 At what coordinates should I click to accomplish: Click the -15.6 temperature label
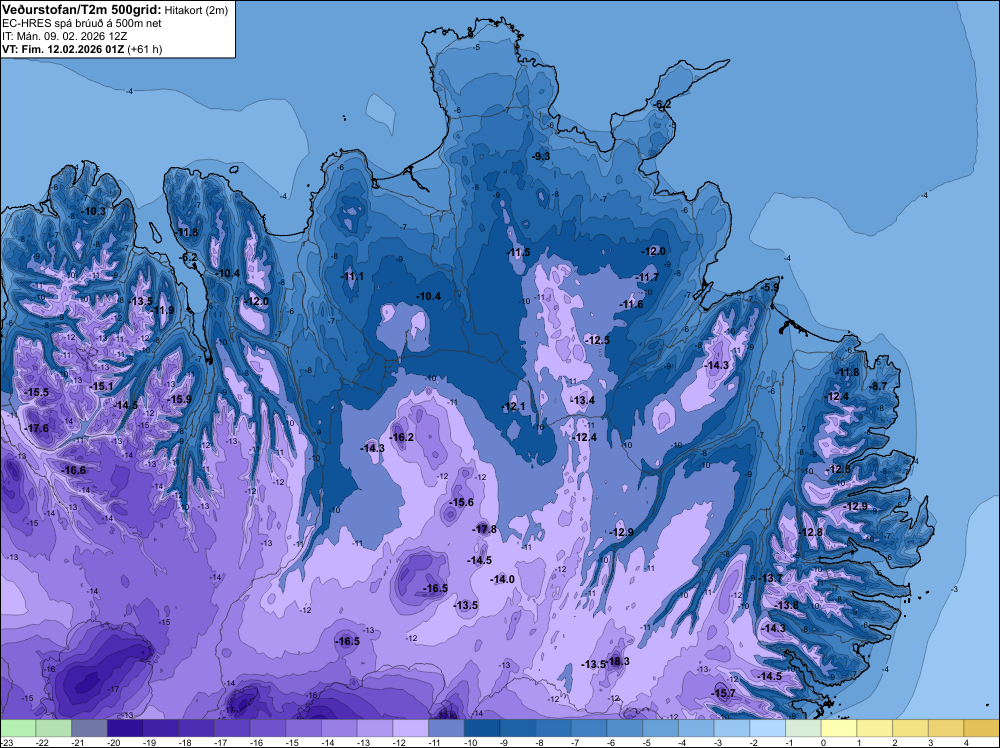pyautogui.click(x=461, y=502)
